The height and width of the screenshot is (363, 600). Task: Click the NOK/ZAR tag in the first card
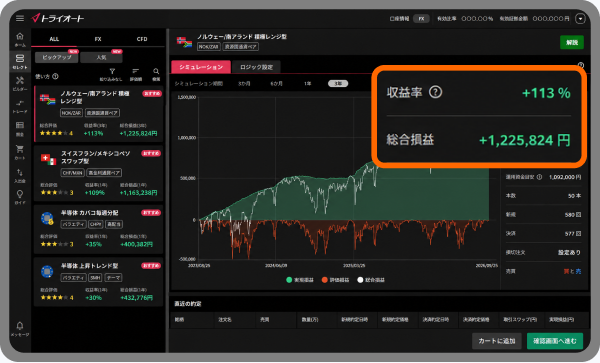[x=72, y=113]
